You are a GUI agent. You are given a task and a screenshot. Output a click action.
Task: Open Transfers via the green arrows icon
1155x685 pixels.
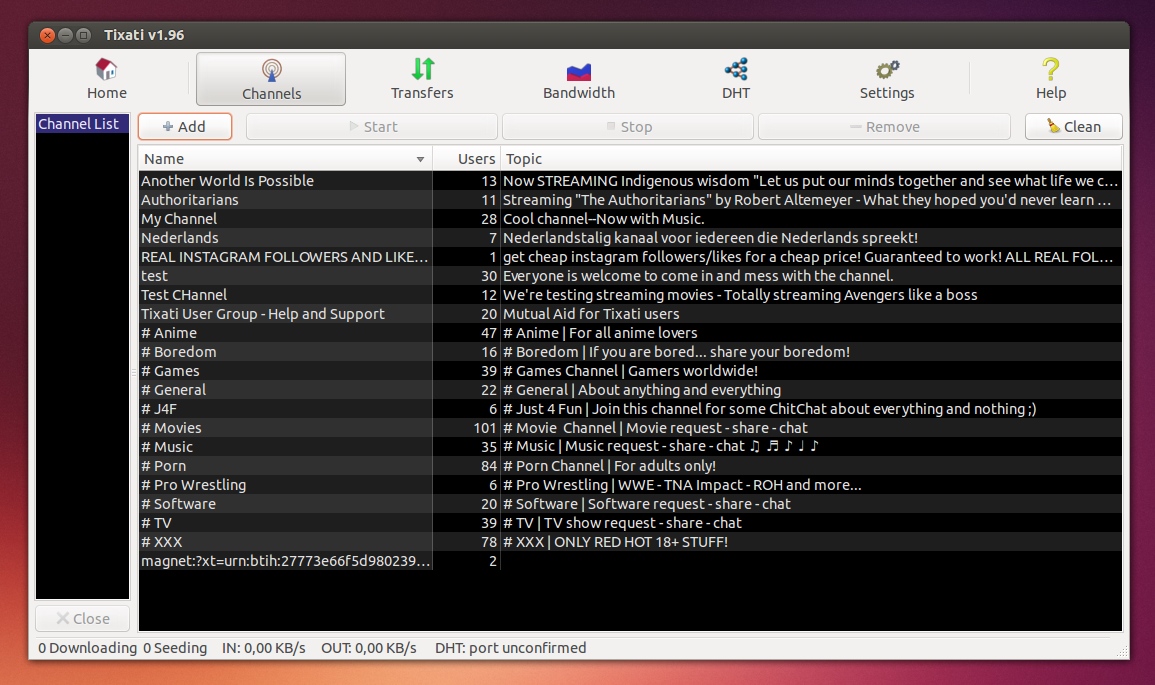423,69
